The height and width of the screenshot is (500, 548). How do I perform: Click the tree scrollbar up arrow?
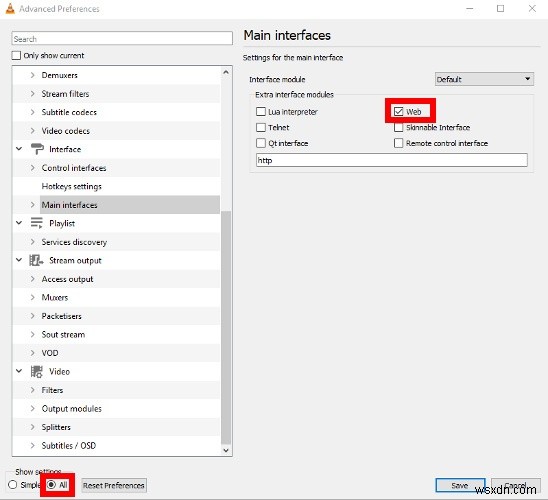pyautogui.click(x=226, y=72)
